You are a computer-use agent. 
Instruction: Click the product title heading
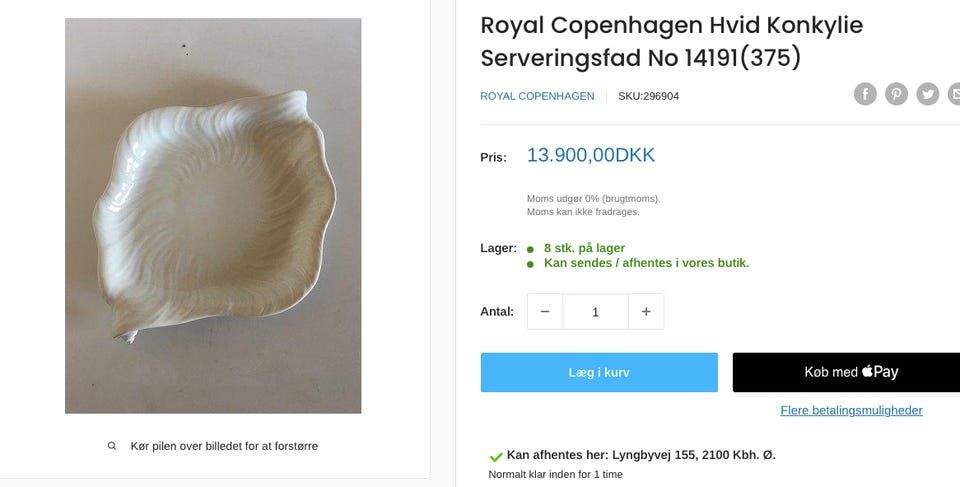point(671,41)
